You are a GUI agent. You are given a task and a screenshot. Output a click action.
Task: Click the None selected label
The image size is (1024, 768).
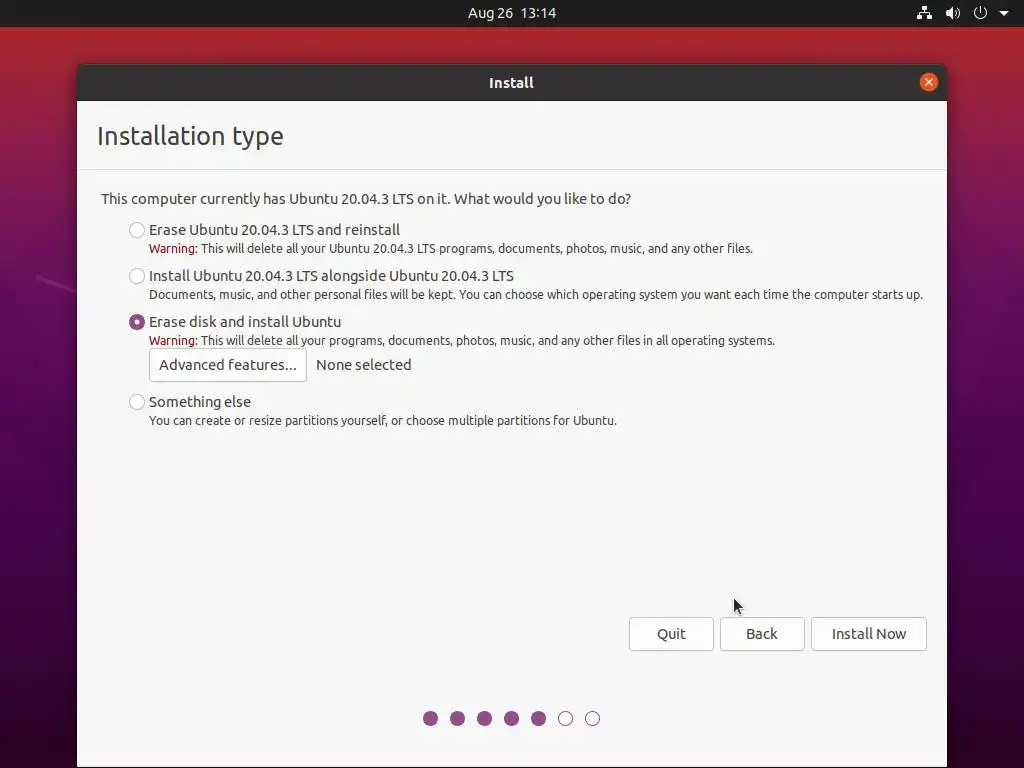pos(364,365)
